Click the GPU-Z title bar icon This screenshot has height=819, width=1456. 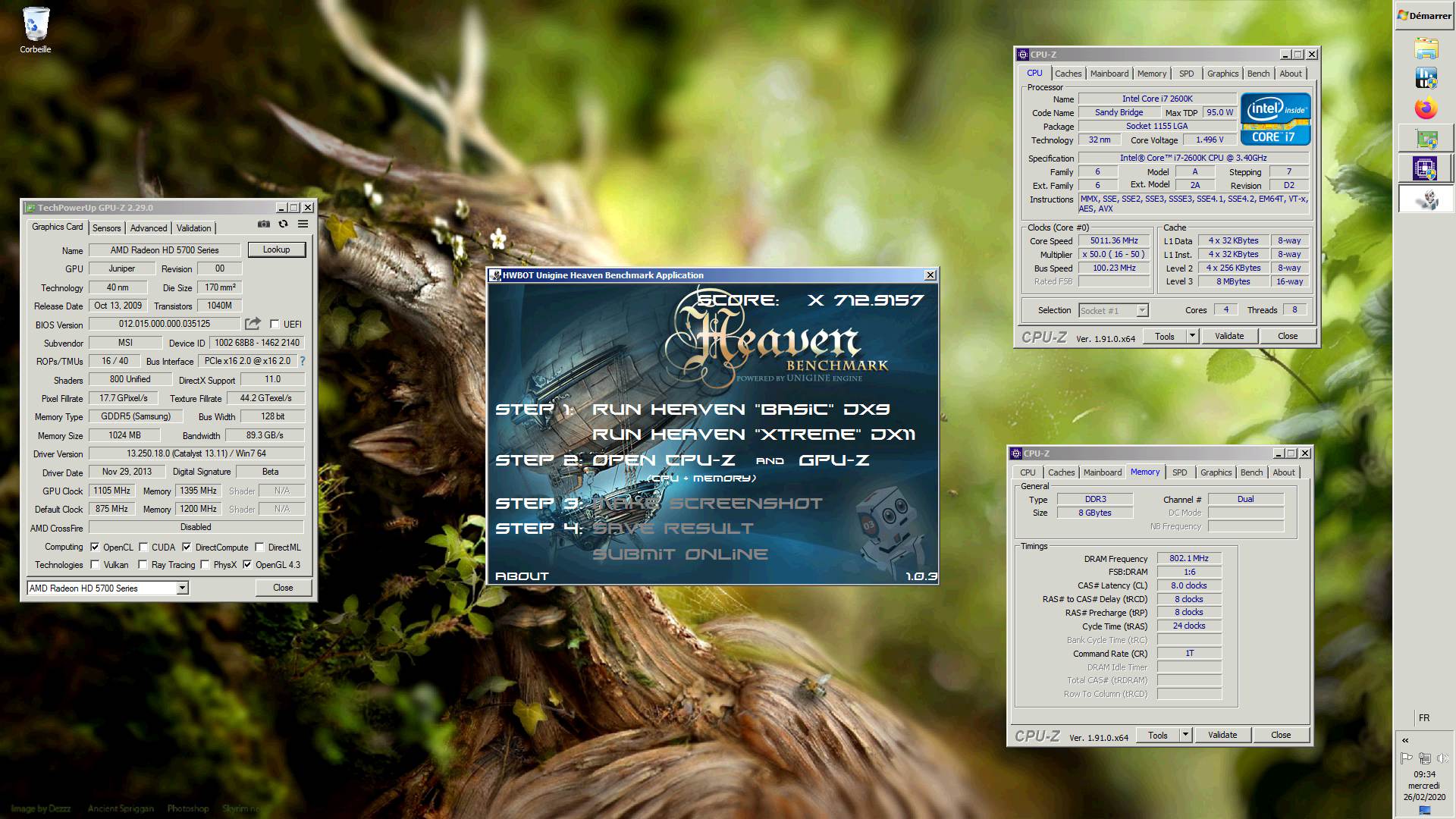(x=30, y=207)
